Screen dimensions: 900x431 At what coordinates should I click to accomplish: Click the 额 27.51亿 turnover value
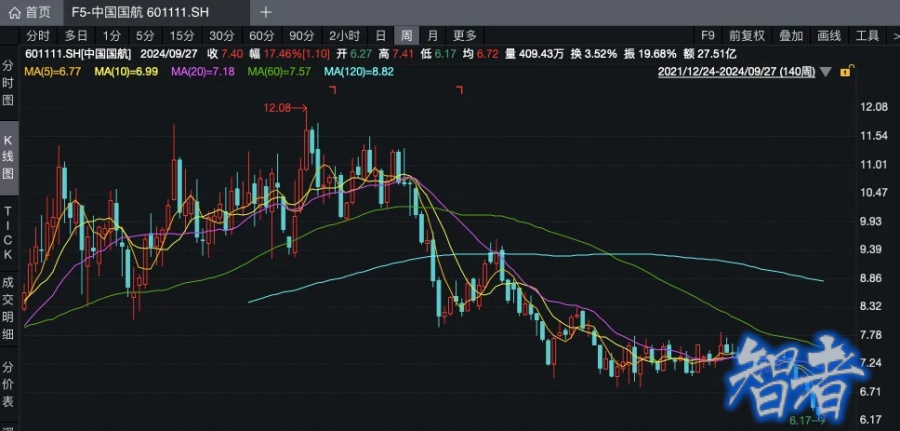(710, 54)
